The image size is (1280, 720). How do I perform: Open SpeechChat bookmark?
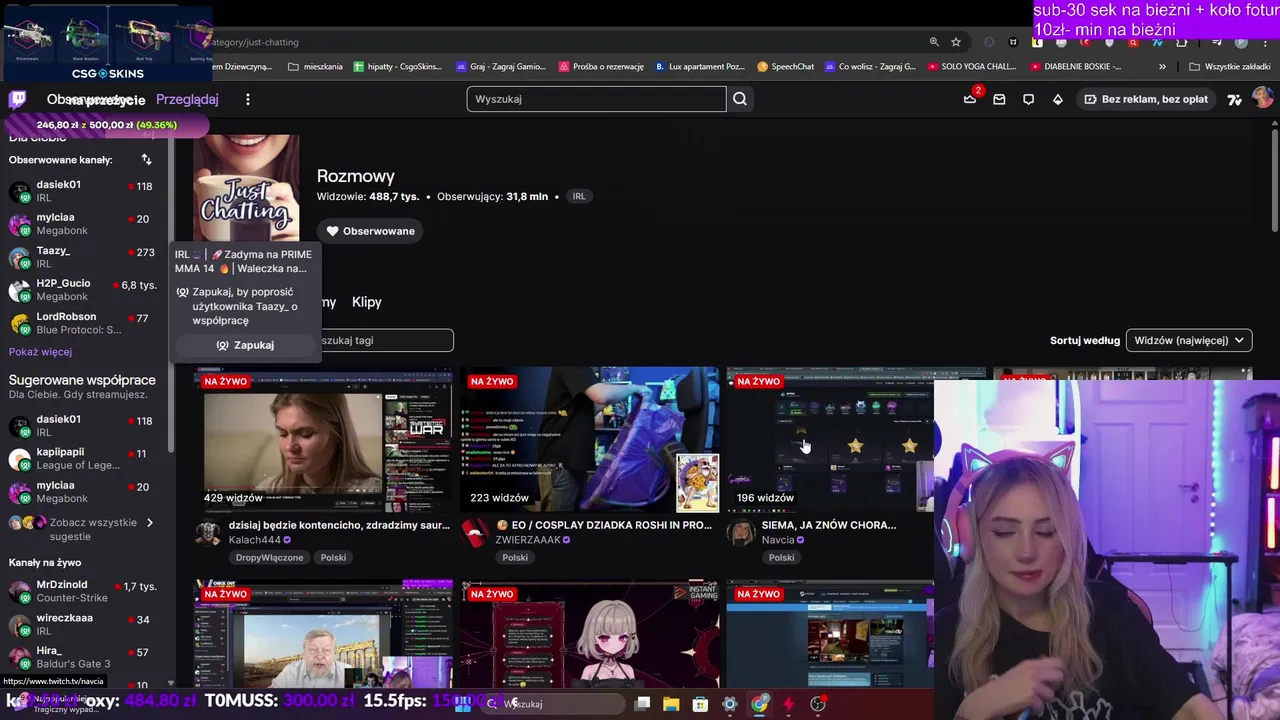click(x=786, y=67)
